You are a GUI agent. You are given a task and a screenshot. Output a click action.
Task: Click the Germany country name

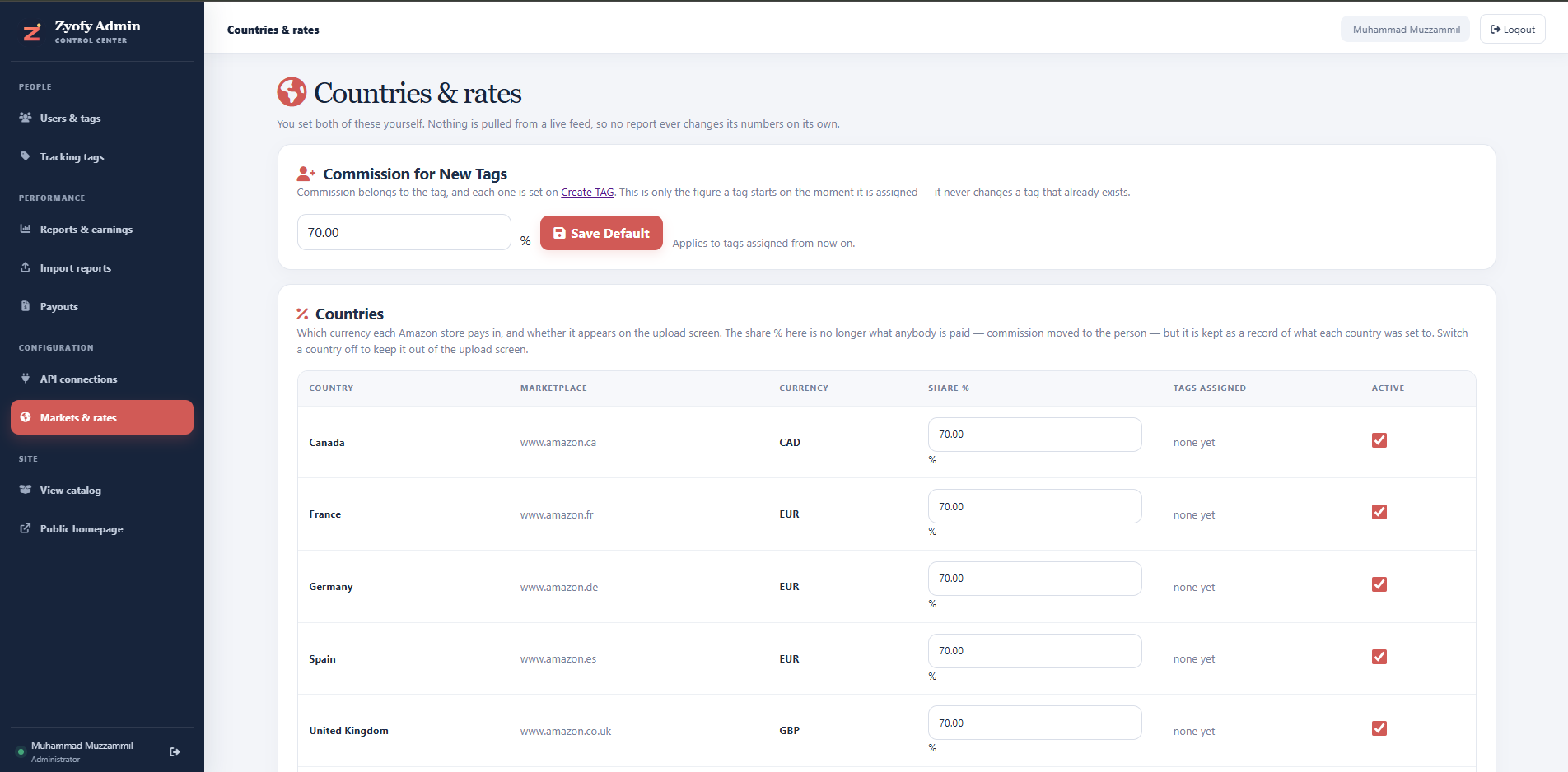(331, 587)
